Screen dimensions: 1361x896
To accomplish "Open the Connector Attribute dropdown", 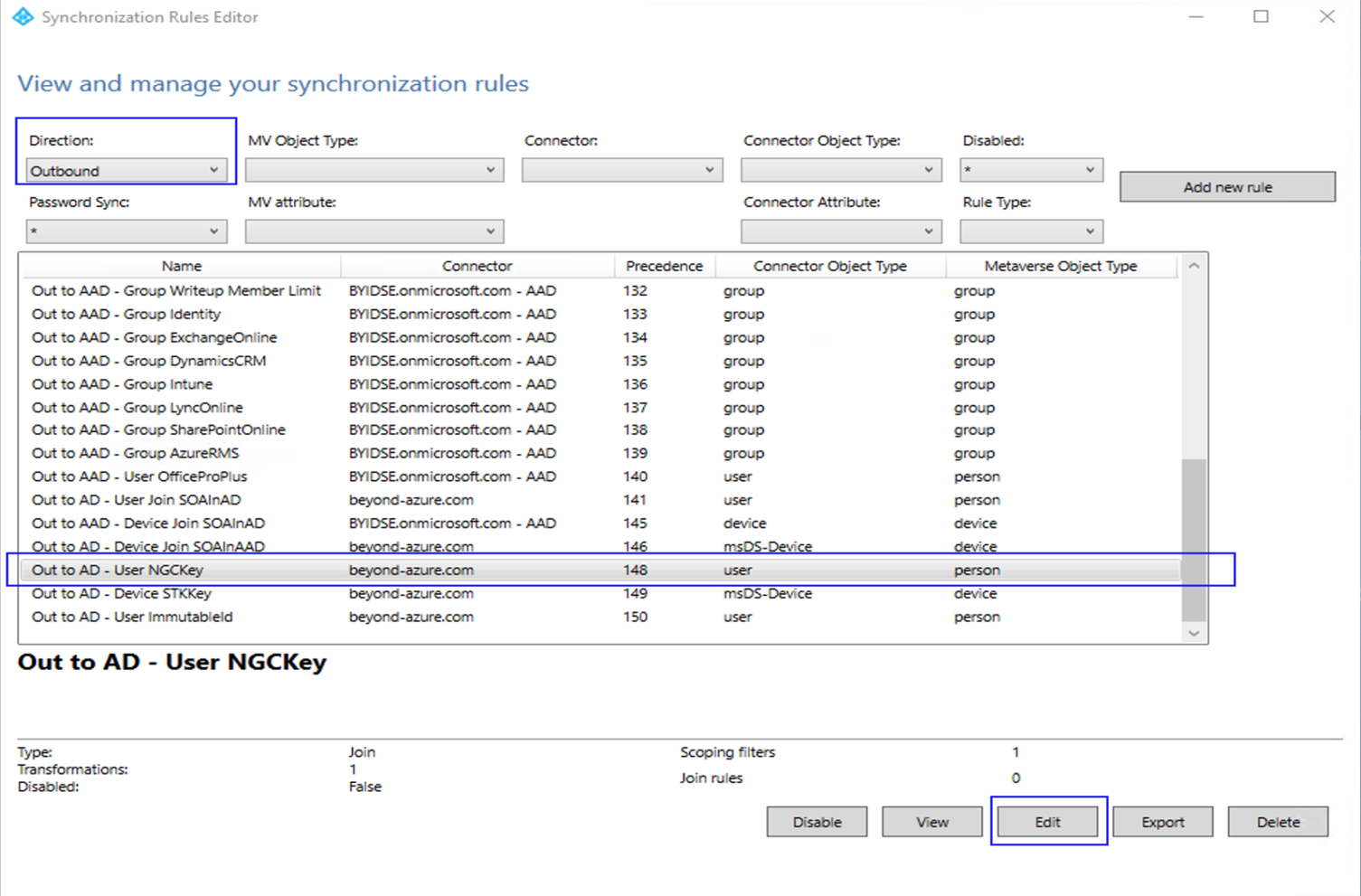I will click(840, 231).
